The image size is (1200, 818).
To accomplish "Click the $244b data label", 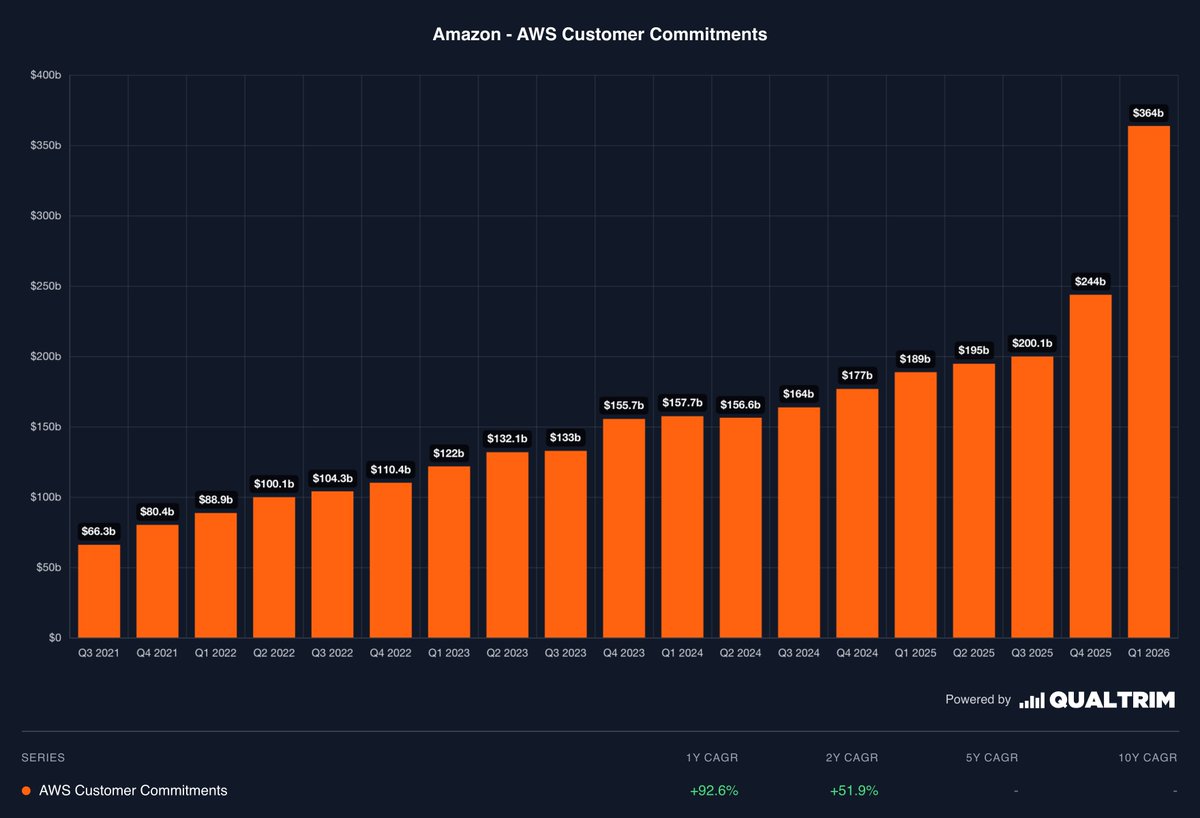I will tap(1090, 283).
